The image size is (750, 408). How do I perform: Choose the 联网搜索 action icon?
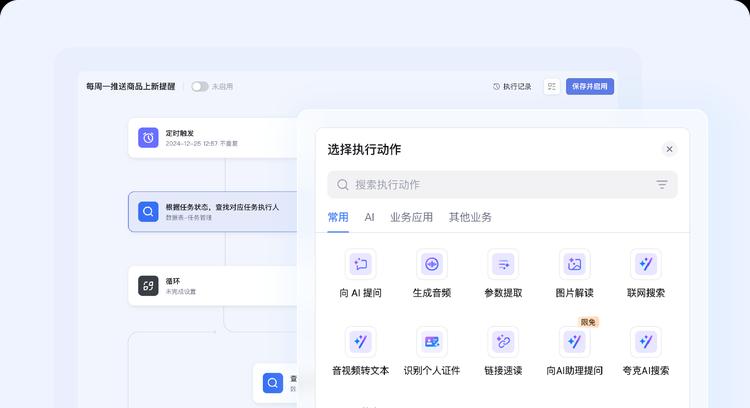tap(646, 264)
